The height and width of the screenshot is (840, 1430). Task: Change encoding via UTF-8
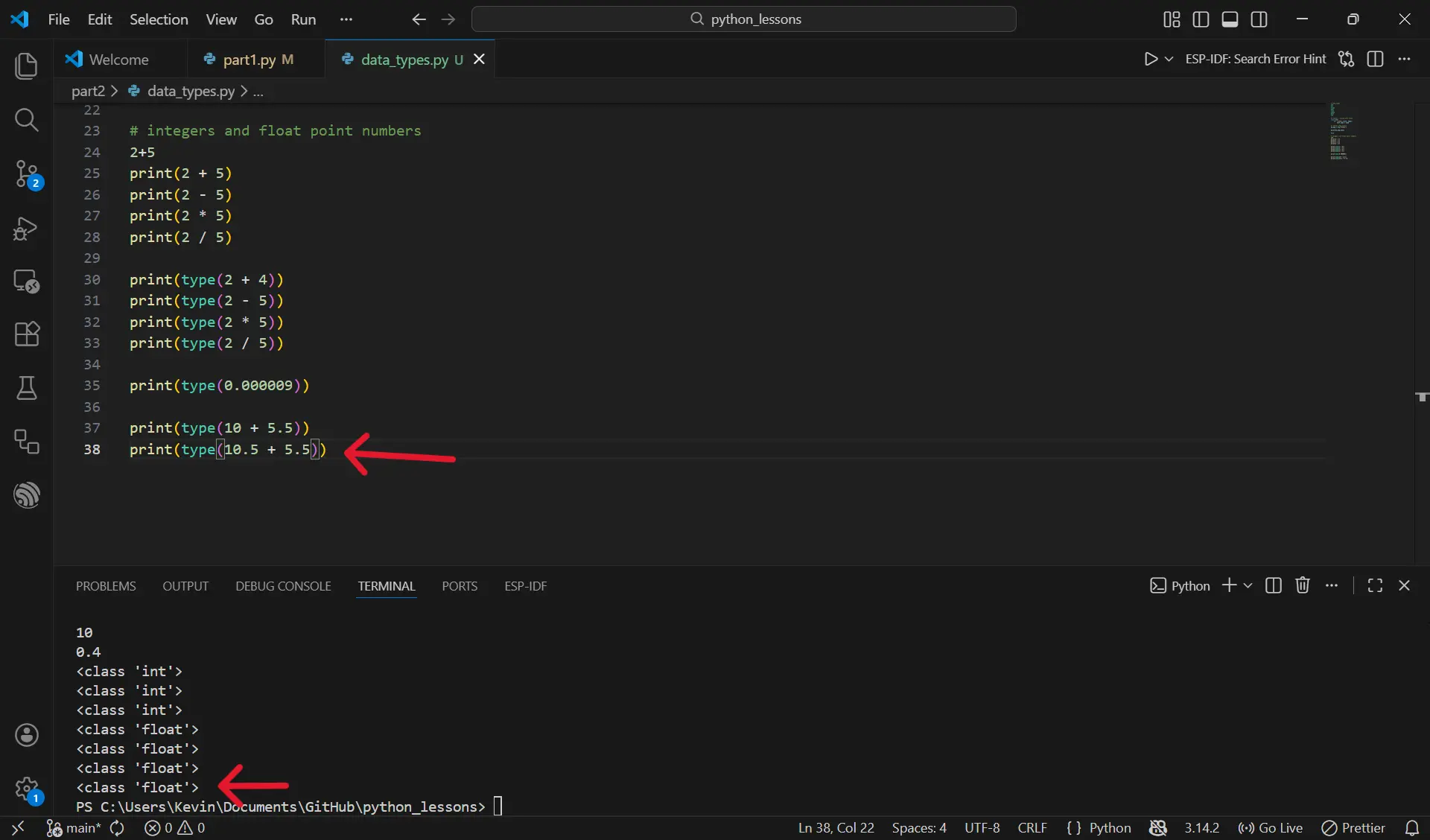(x=982, y=828)
